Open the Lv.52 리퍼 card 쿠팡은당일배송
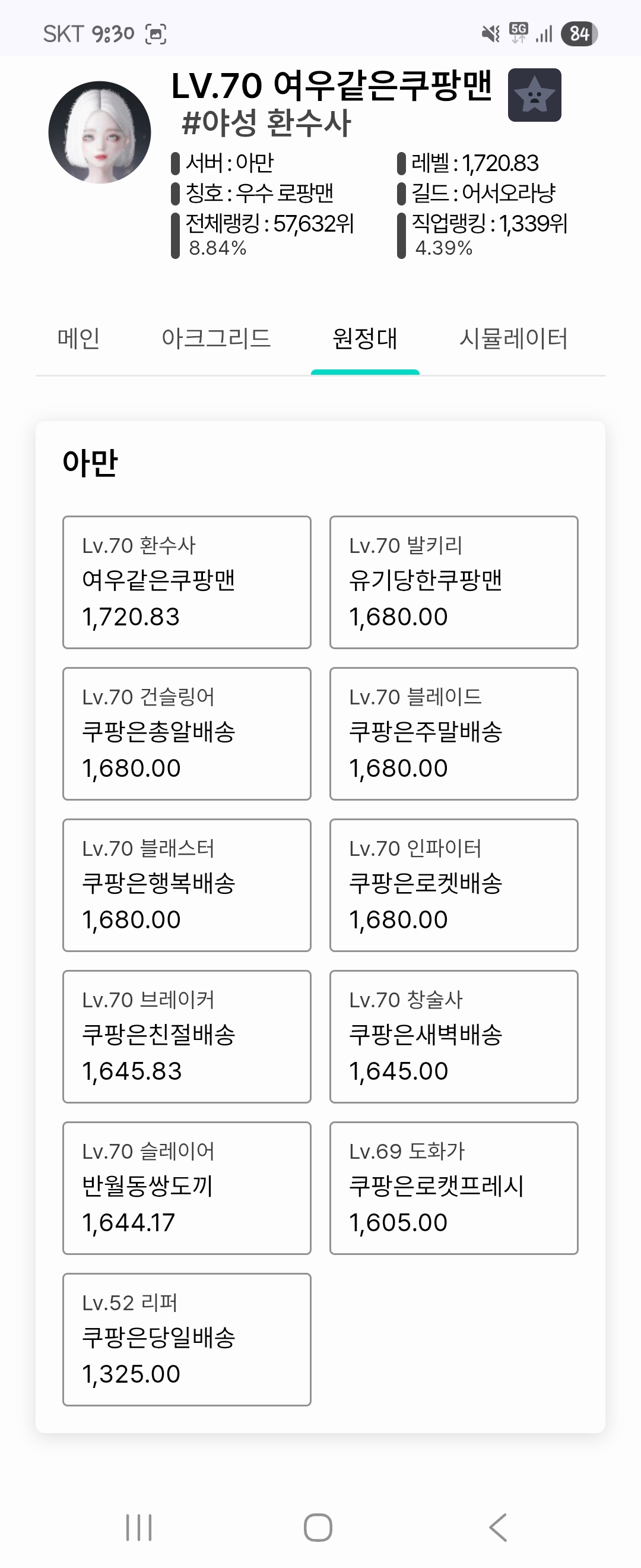Image resolution: width=641 pixels, height=1568 pixels. coord(187,1339)
